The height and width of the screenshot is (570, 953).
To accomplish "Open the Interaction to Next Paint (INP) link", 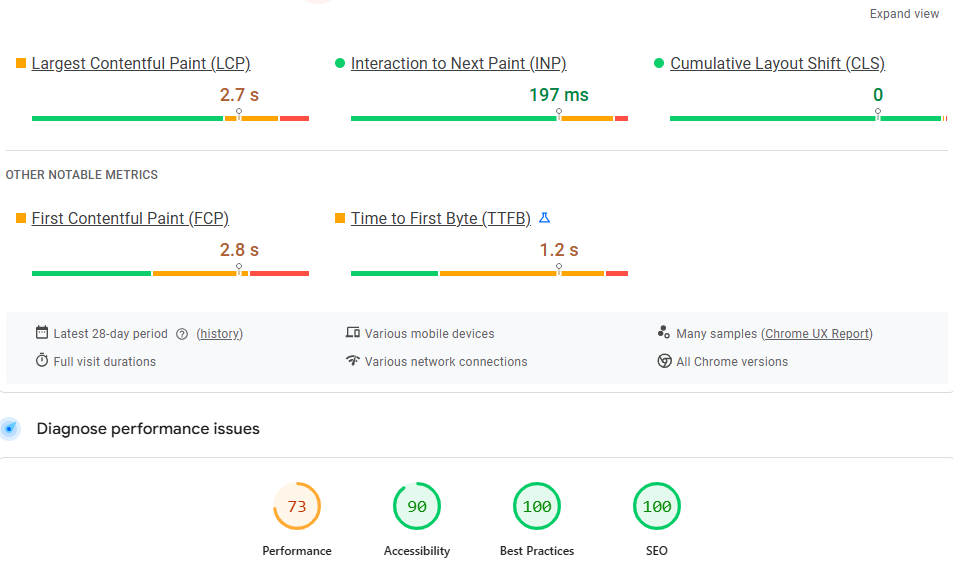I will [x=458, y=64].
